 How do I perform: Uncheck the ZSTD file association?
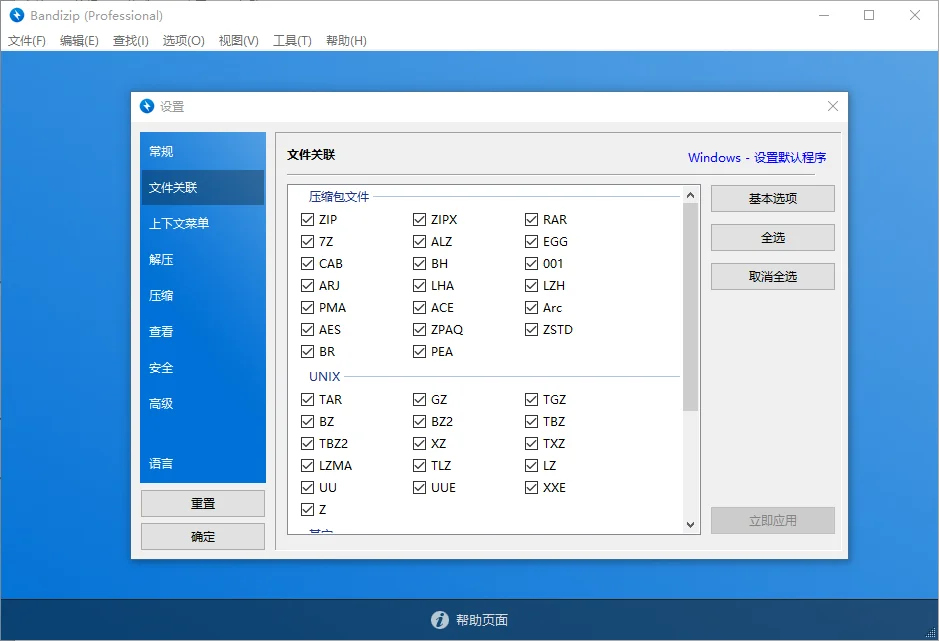[530, 329]
